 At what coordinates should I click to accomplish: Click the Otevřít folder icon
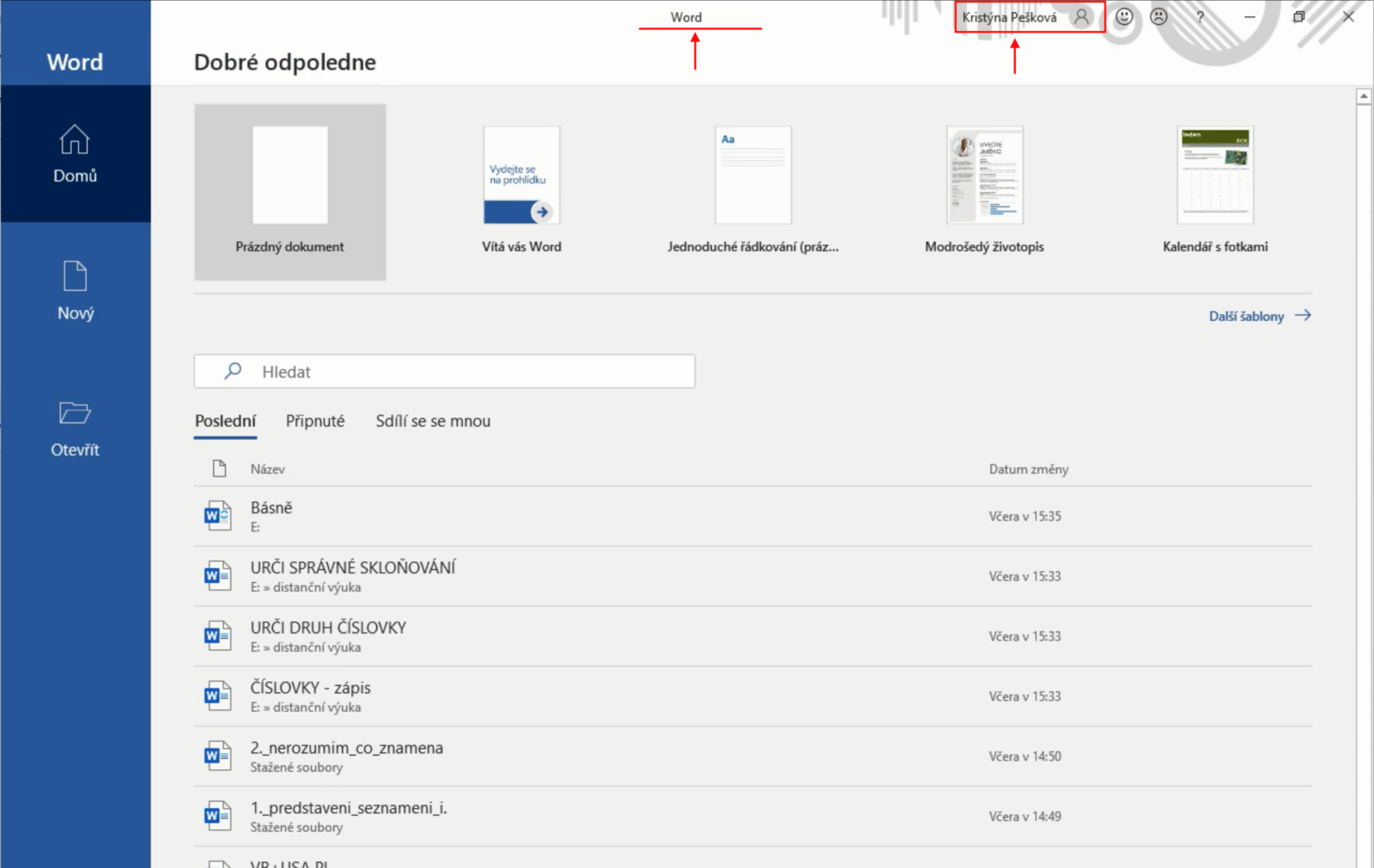(75, 413)
